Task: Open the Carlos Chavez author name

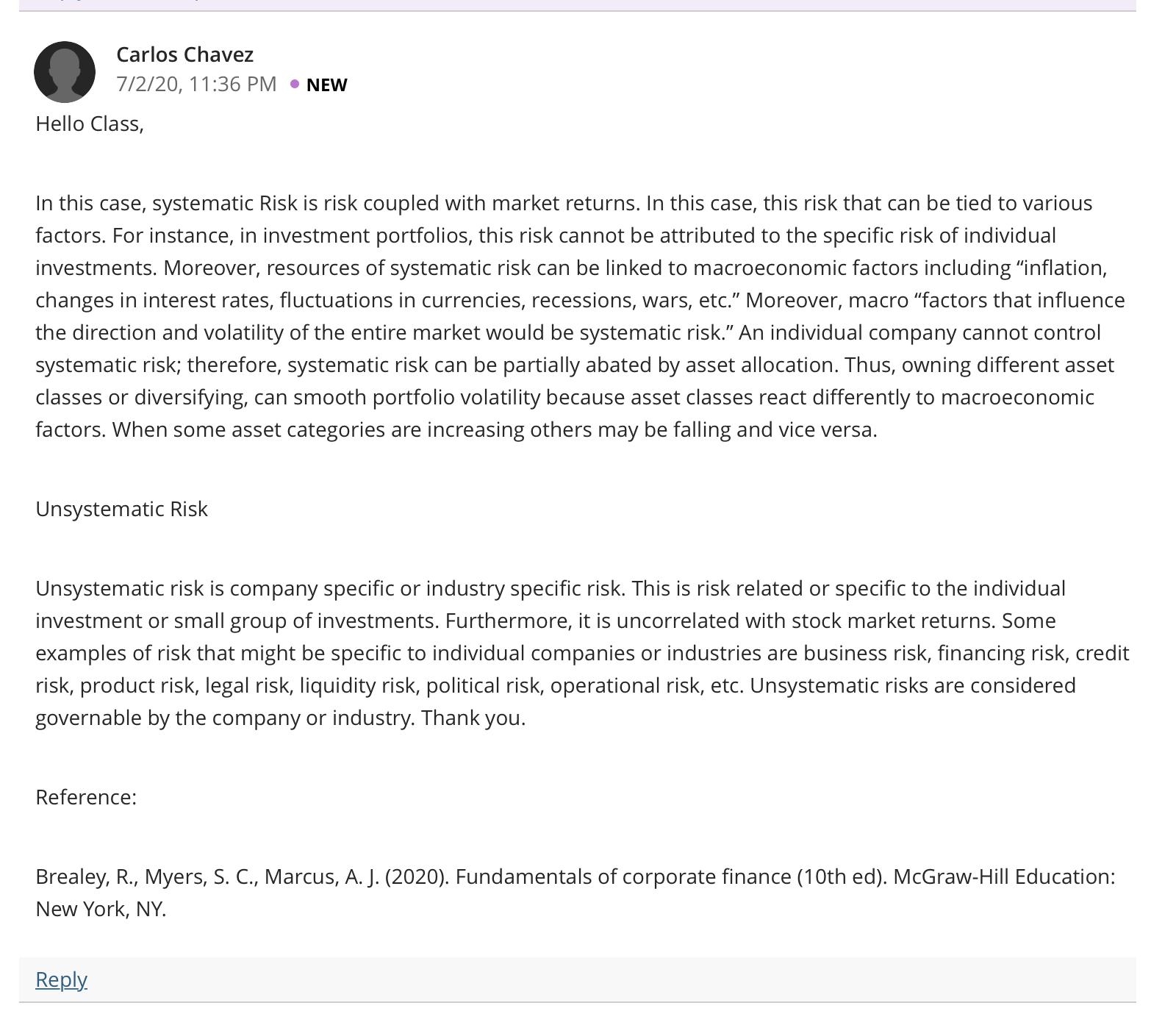Action: [x=184, y=54]
